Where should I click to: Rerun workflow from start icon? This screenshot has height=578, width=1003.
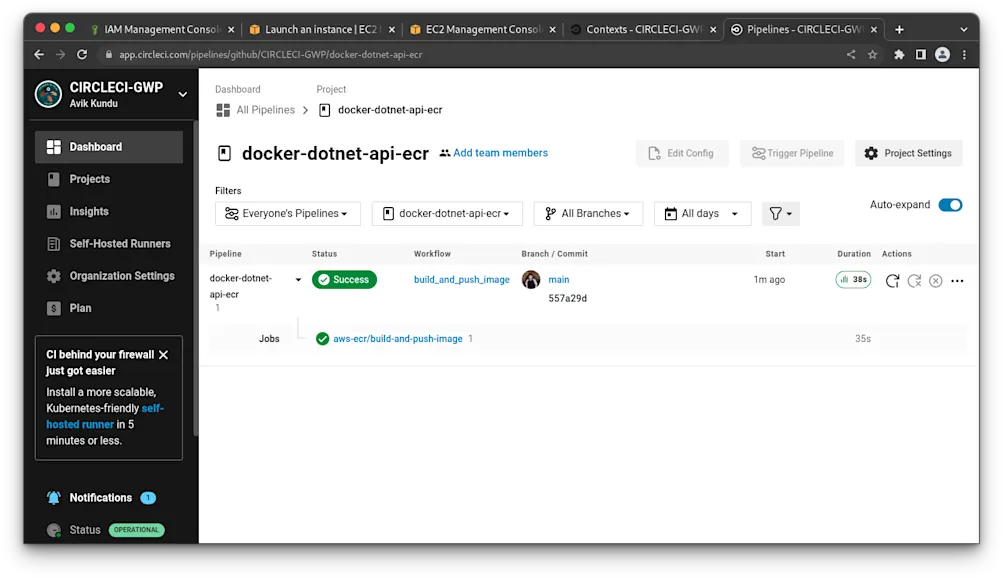[892, 281]
